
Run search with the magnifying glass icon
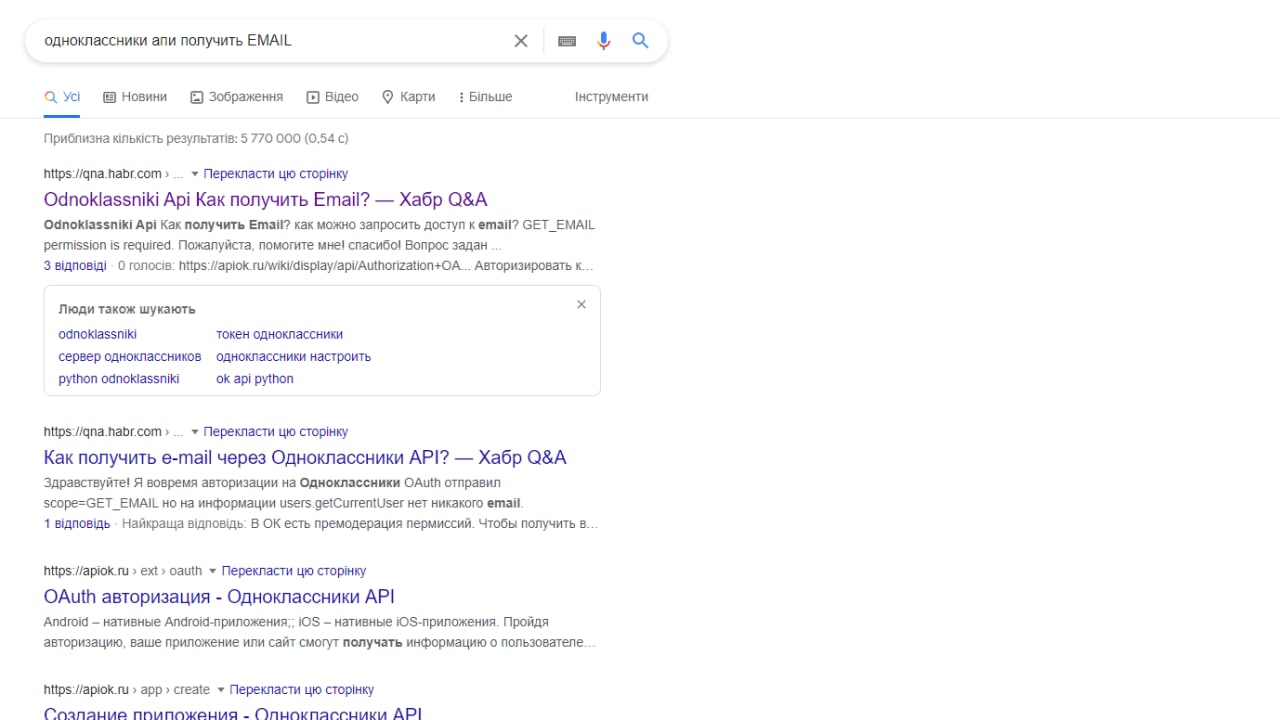click(641, 41)
